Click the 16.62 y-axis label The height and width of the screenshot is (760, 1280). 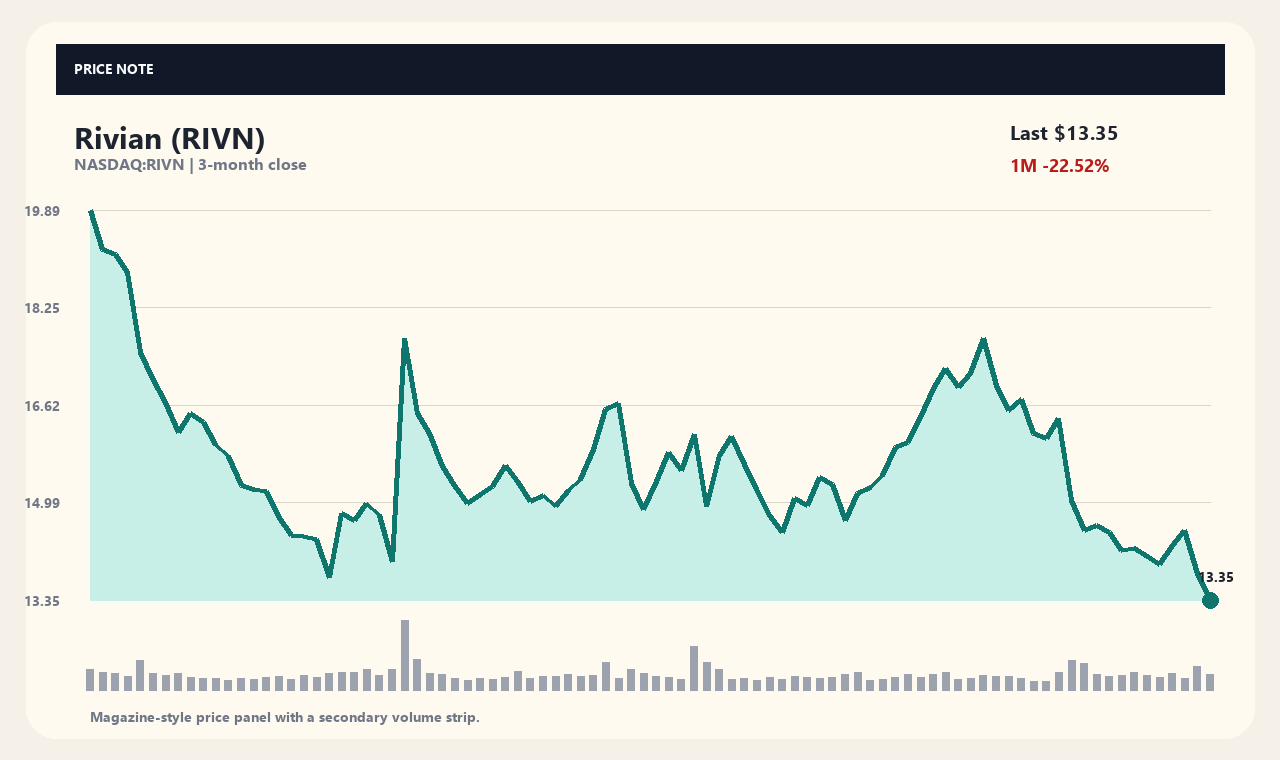(x=43, y=406)
